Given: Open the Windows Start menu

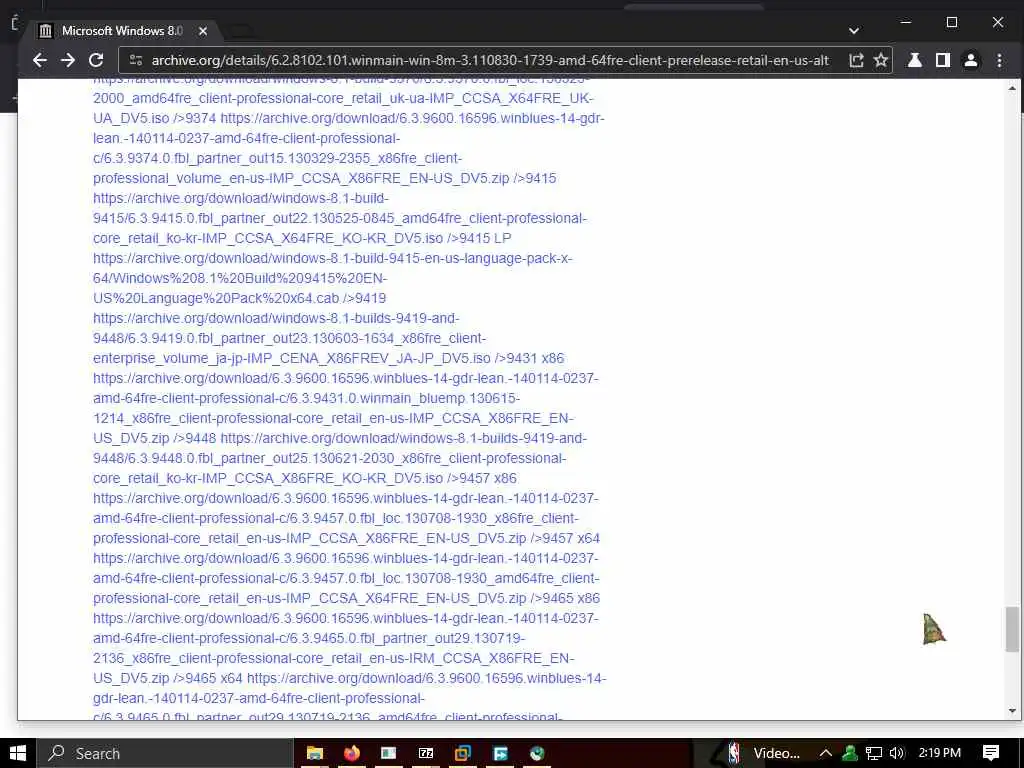Looking at the screenshot, I should pos(18,753).
